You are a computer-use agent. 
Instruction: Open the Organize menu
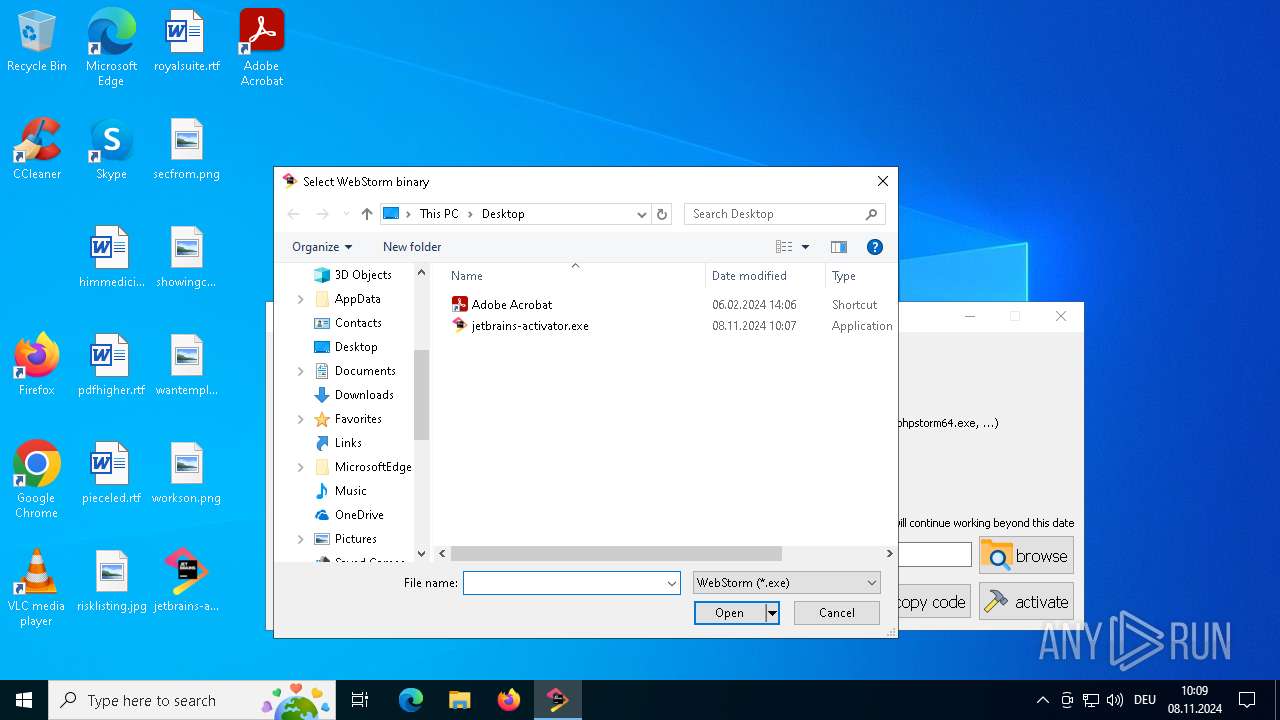pyautogui.click(x=322, y=247)
